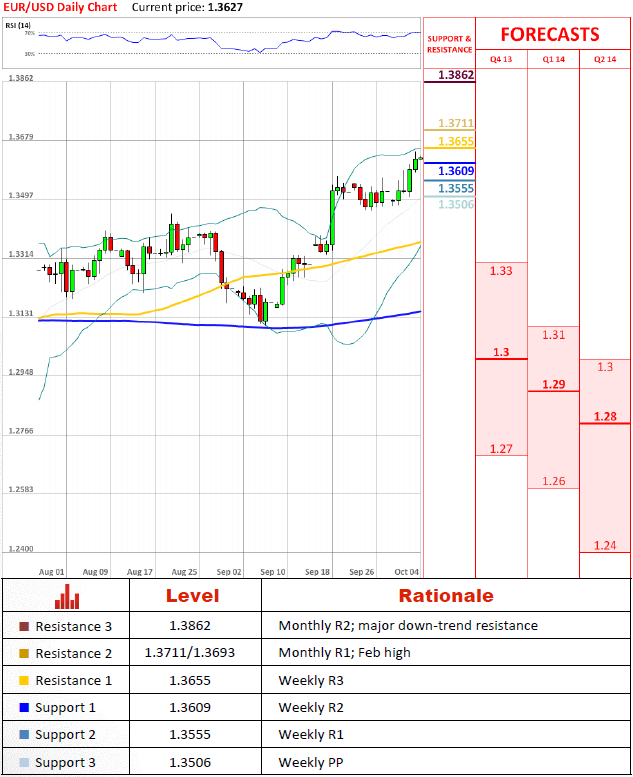Click the Q1 14 upper forecast 1.31
The width and height of the screenshot is (633, 777).
[x=553, y=334]
